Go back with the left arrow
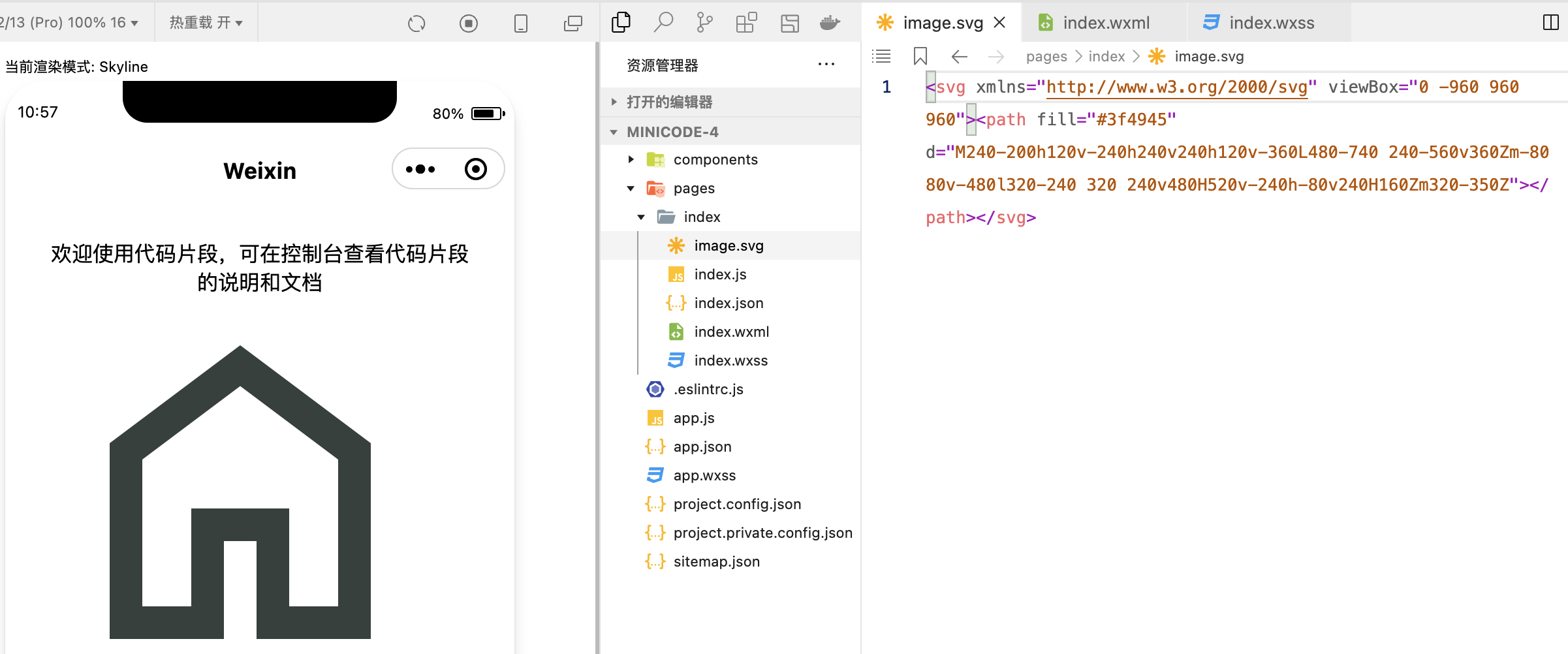The width and height of the screenshot is (1568, 654). click(959, 57)
